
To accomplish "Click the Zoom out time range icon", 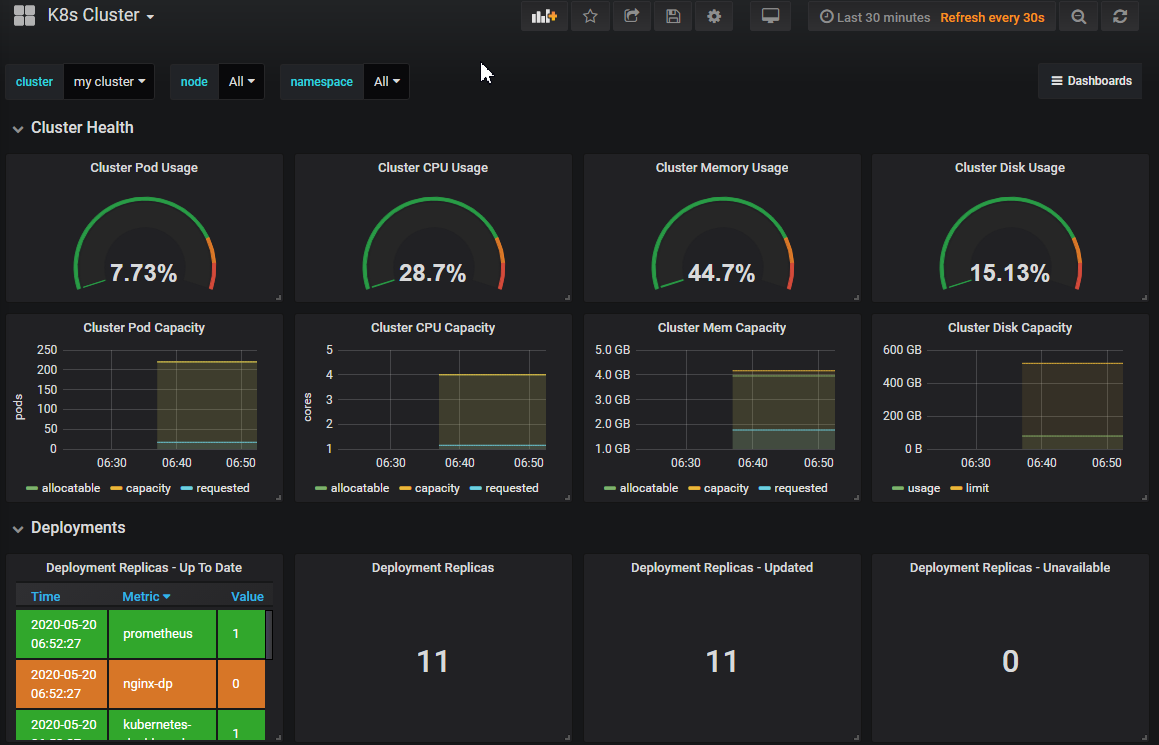I will [1078, 15].
